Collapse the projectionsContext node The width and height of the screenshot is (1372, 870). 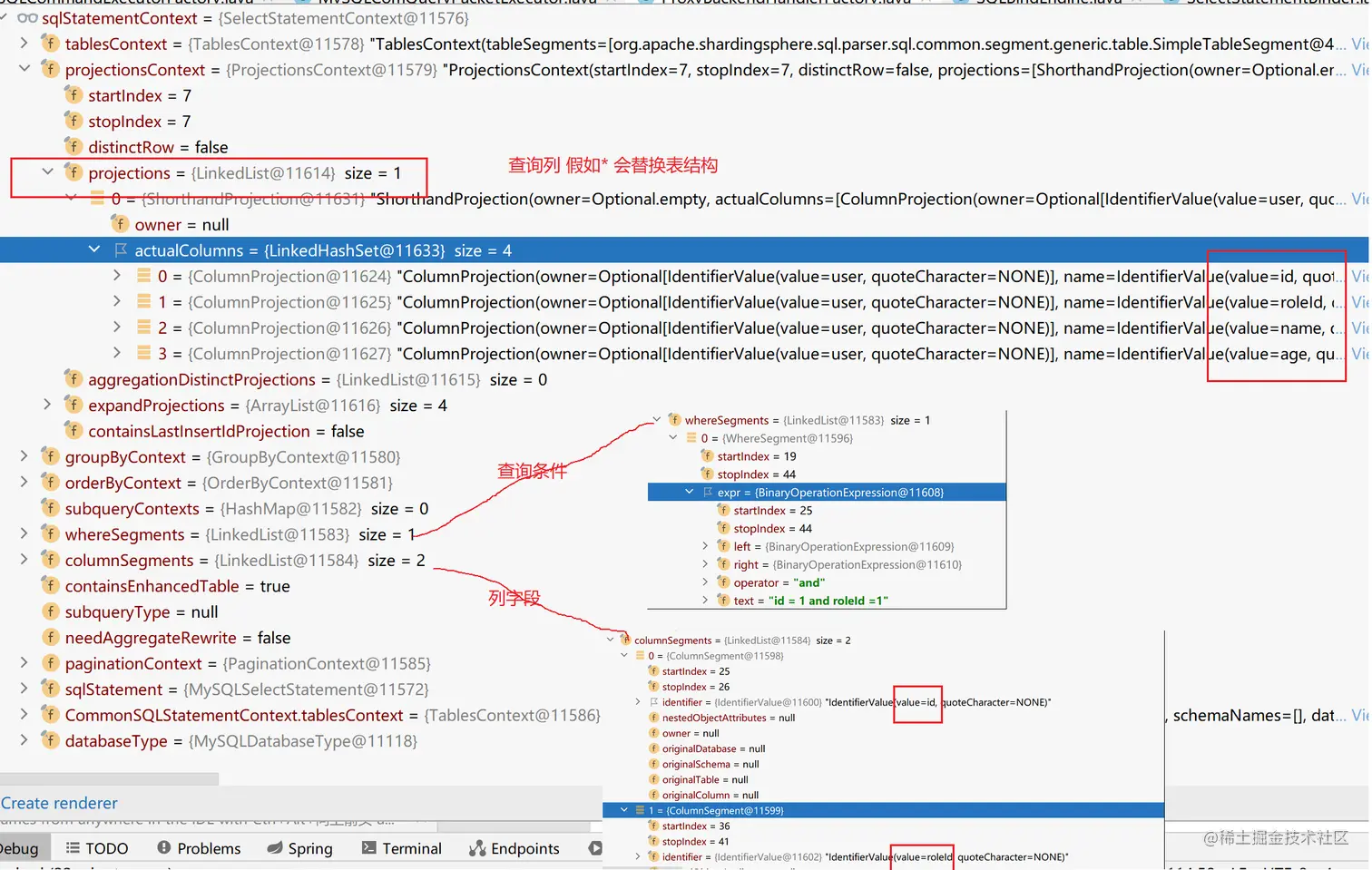coord(24,69)
